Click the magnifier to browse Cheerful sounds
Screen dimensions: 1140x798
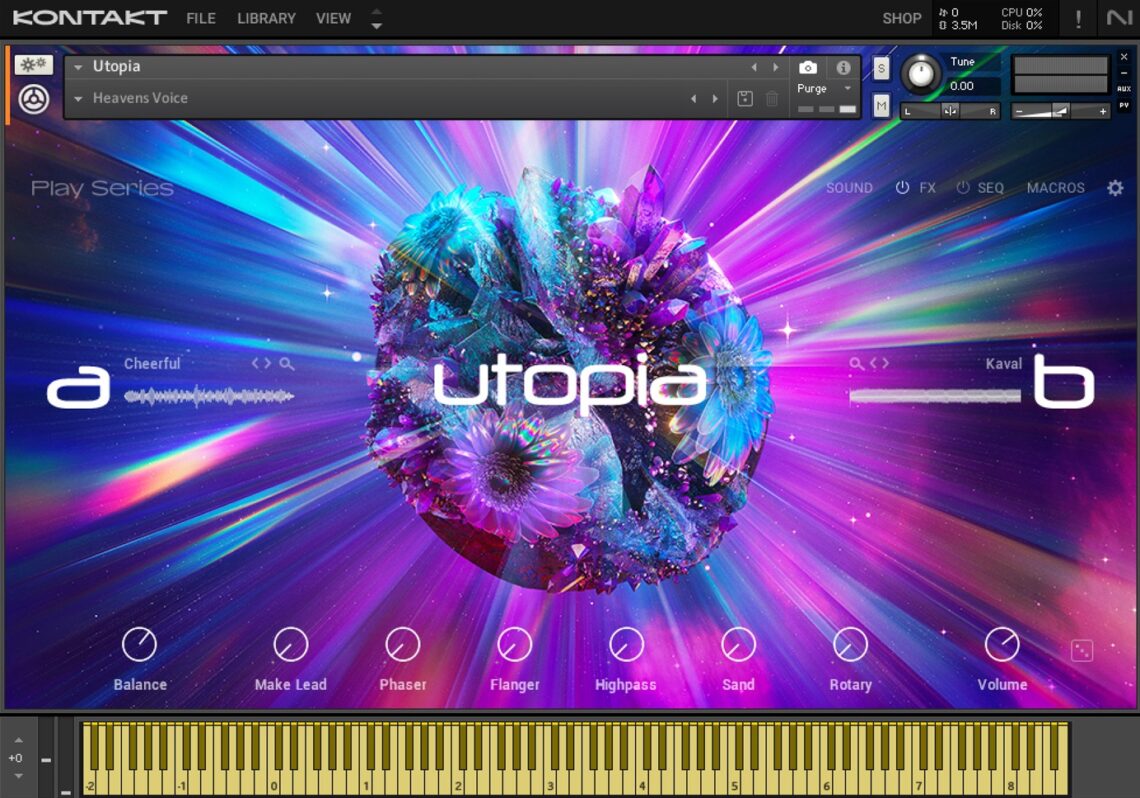pos(286,364)
